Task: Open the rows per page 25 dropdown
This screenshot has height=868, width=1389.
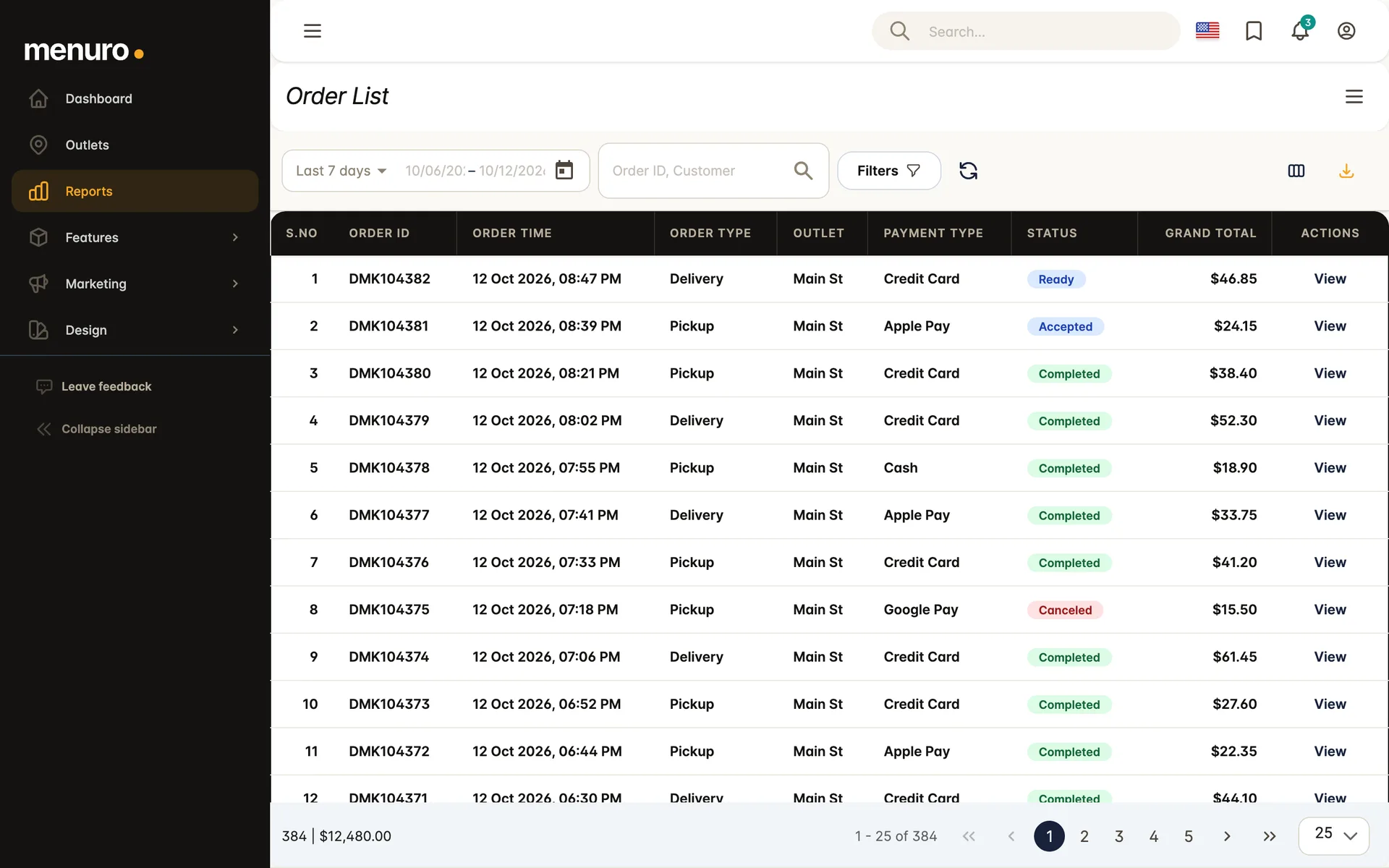Action: pyautogui.click(x=1334, y=835)
